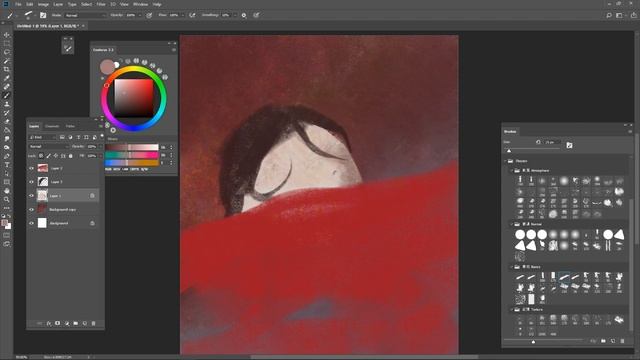The width and height of the screenshot is (640, 360).
Task: Click the Coolorus saturation-value square
Action: click(x=133, y=98)
